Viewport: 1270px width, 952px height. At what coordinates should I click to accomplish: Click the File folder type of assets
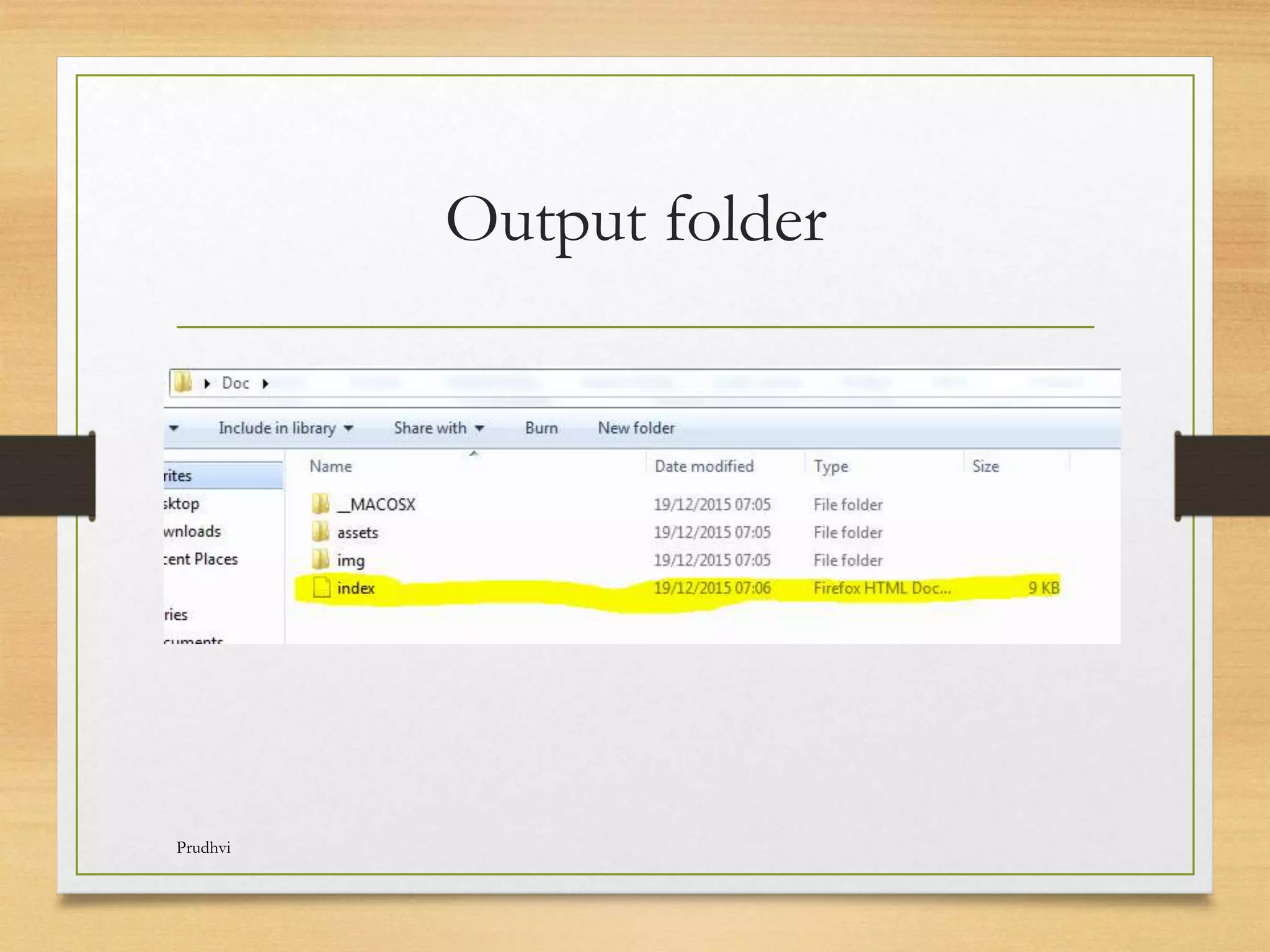click(848, 532)
